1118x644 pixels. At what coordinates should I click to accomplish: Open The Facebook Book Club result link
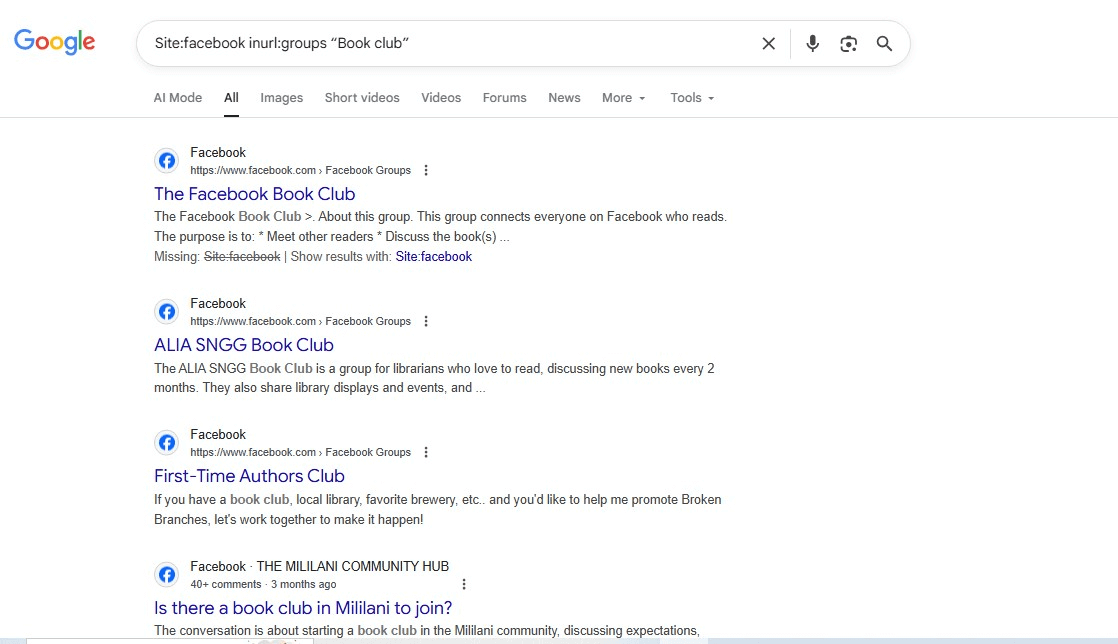[254, 193]
